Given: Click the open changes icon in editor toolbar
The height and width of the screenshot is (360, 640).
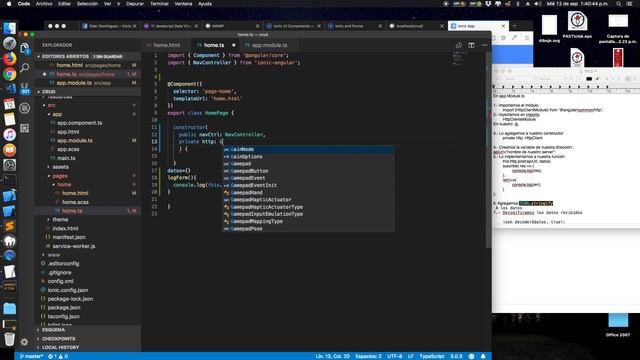Looking at the screenshot, I should click(x=459, y=45).
